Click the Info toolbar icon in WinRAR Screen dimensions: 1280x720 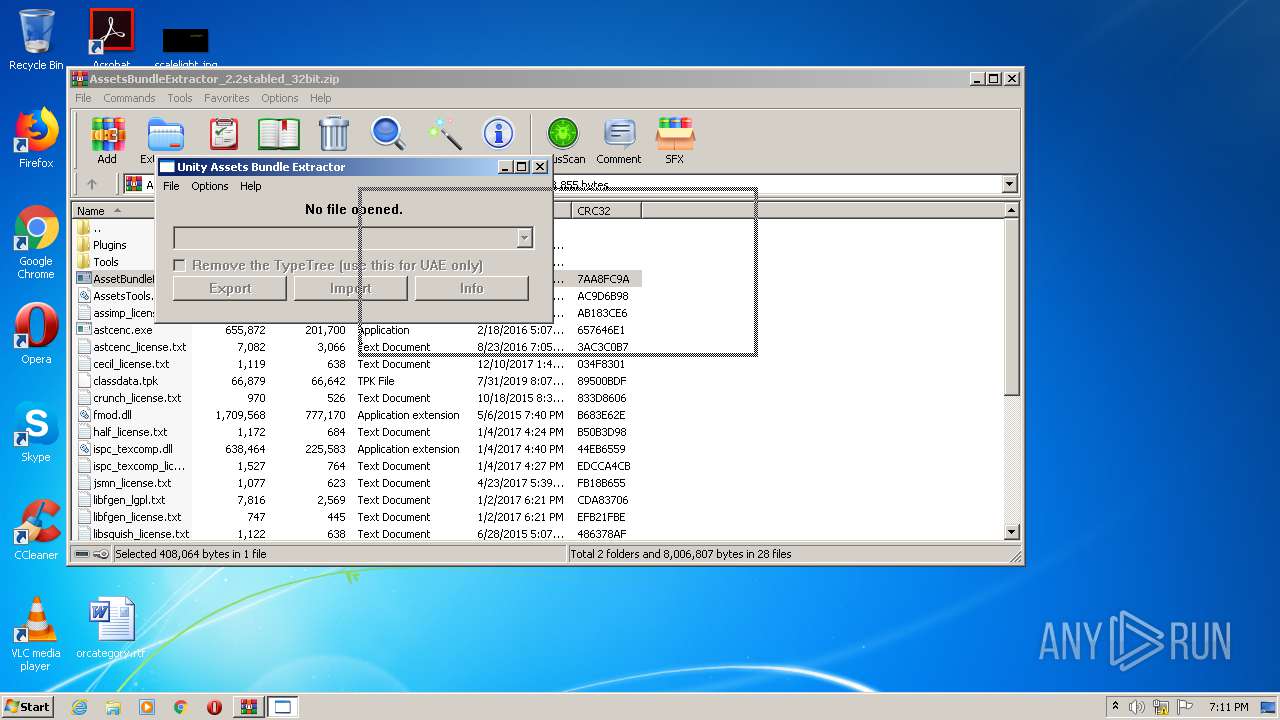(x=498, y=134)
